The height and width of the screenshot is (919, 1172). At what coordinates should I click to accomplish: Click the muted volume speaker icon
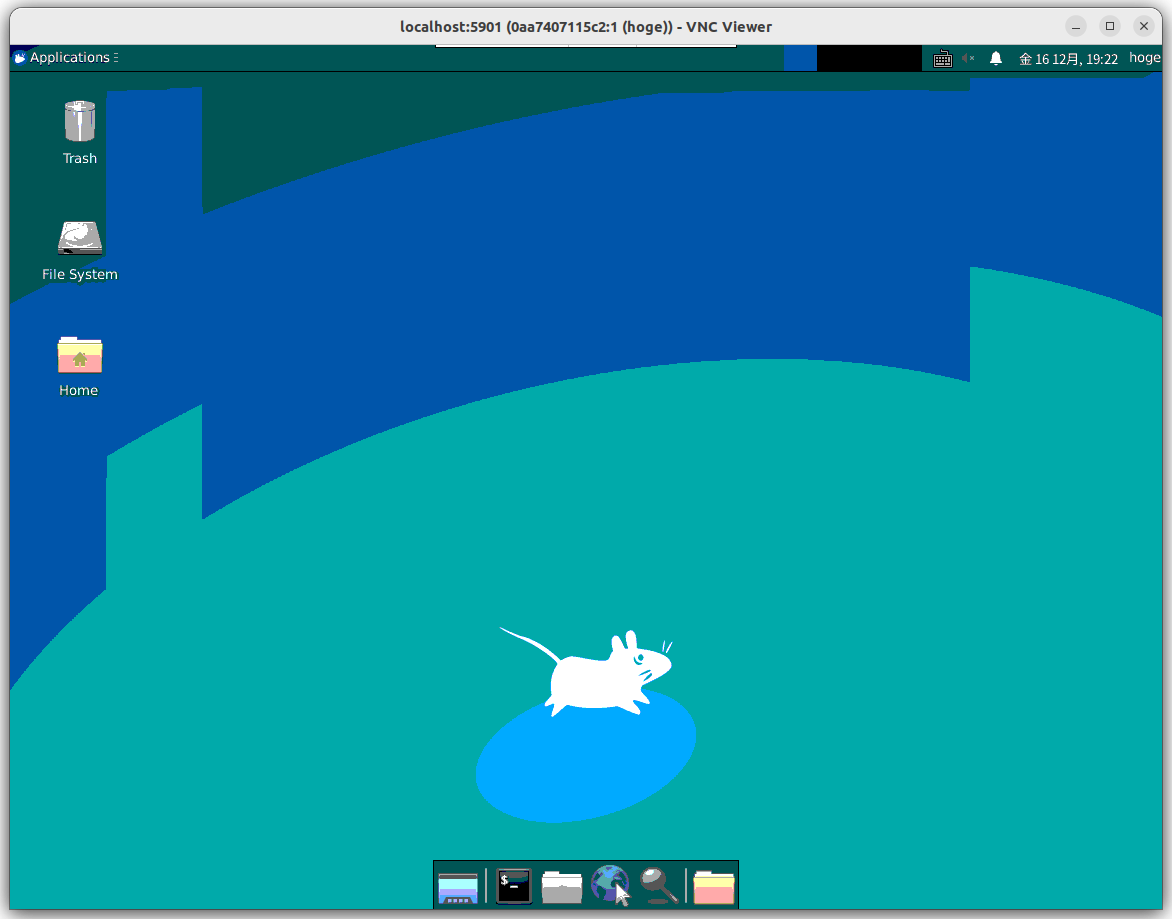[x=969, y=58]
